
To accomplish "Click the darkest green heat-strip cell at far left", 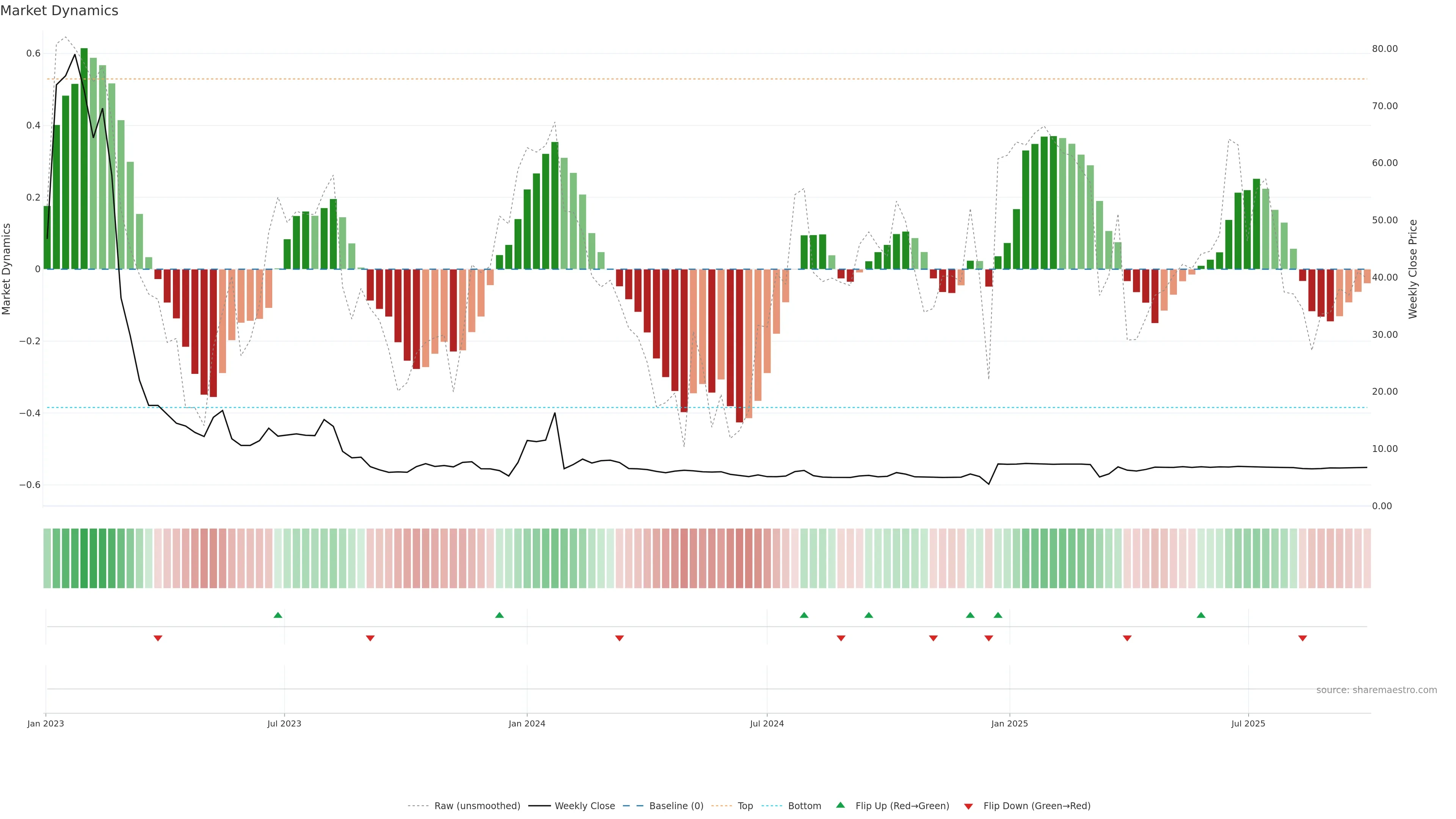I will pos(84,558).
